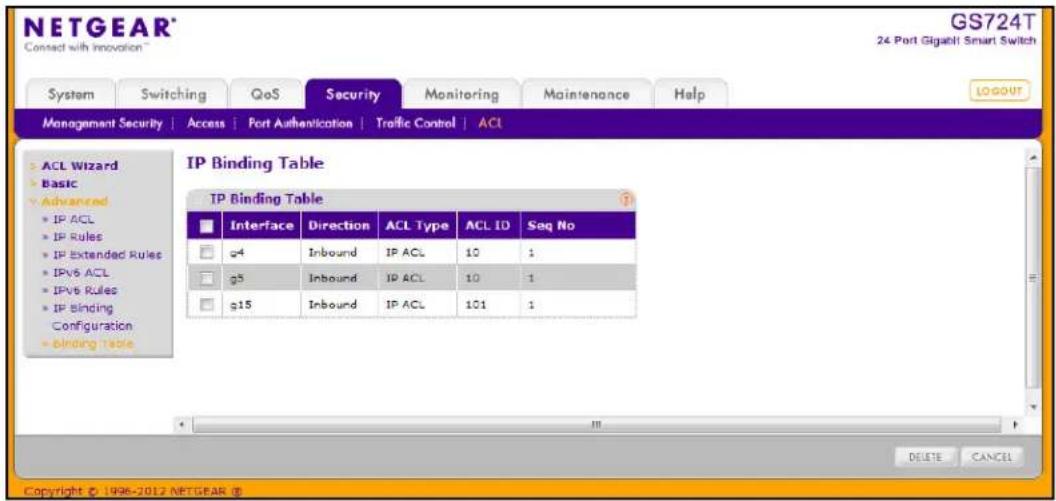Open Traffic Control submenu
Viewport: 1056px width, 501px height.
416,124
